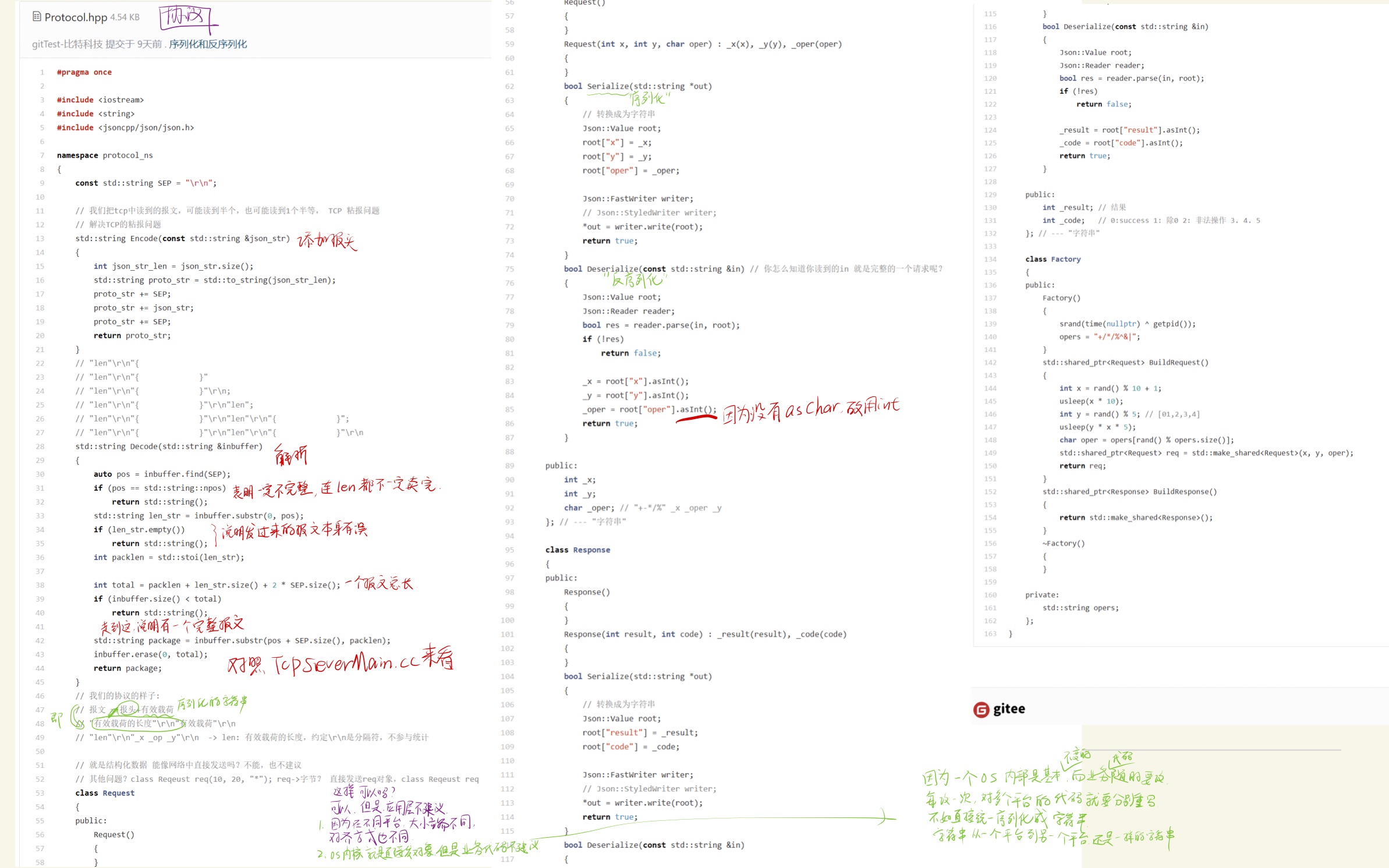Viewport: 1389px width, 868px height.
Task: Select line number 95 at class Response
Action: 509,550
